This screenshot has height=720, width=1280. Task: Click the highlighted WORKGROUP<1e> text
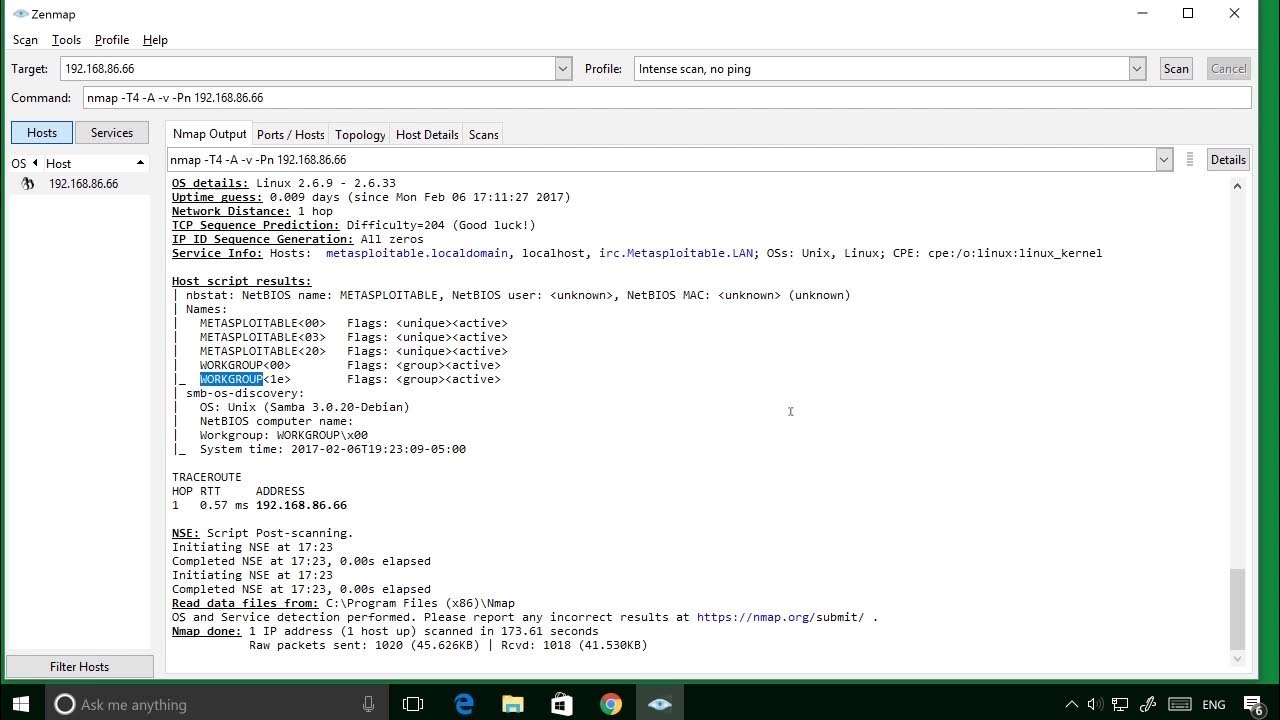(245, 379)
